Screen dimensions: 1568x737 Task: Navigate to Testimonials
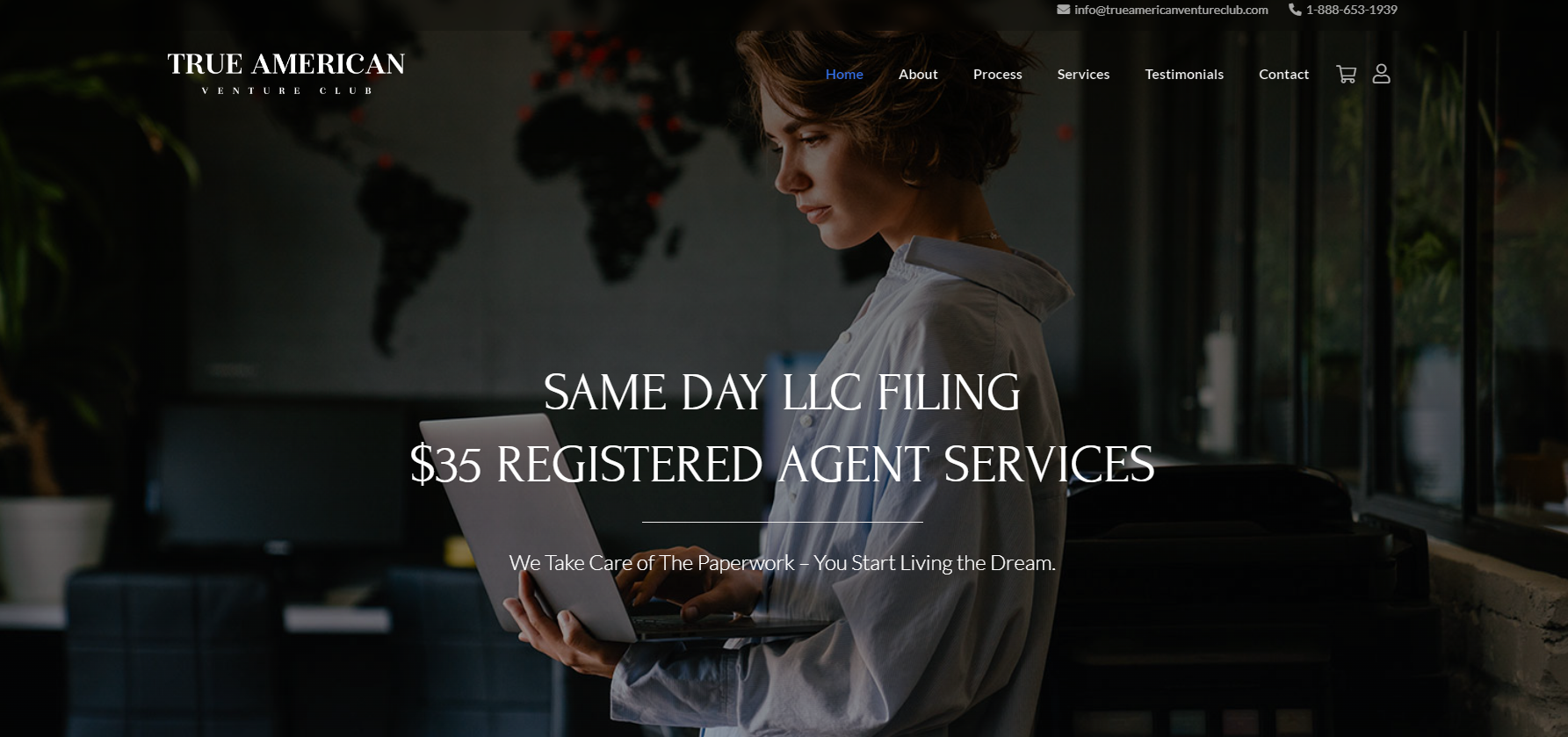point(1184,75)
